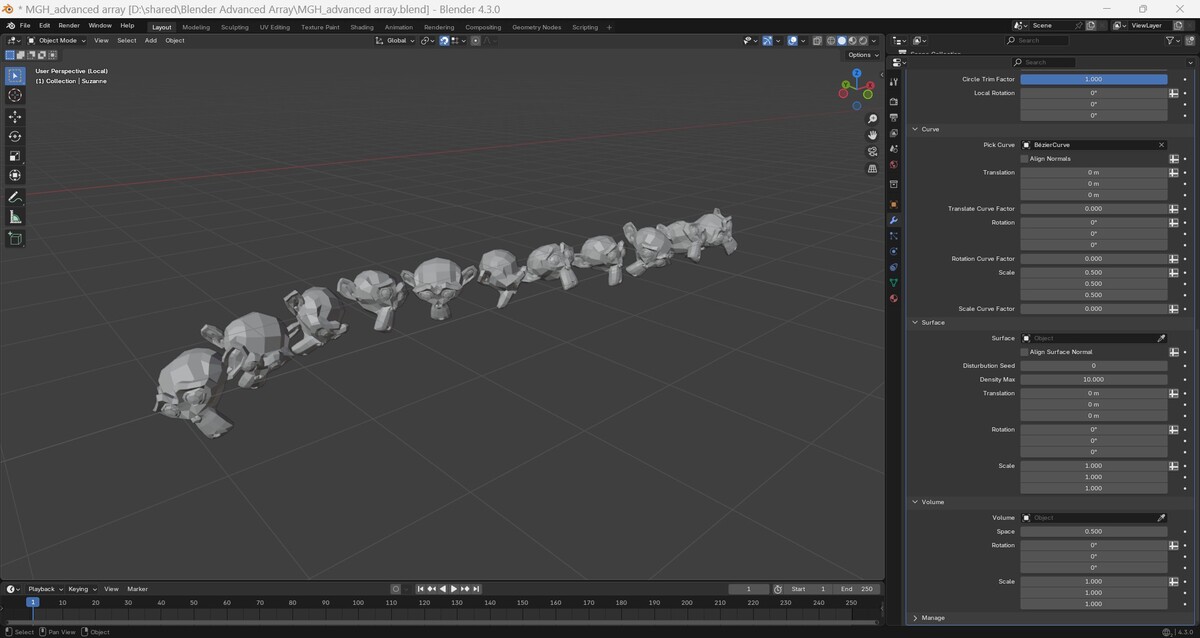
Task: Switch to solid viewport shading
Action: pos(842,41)
